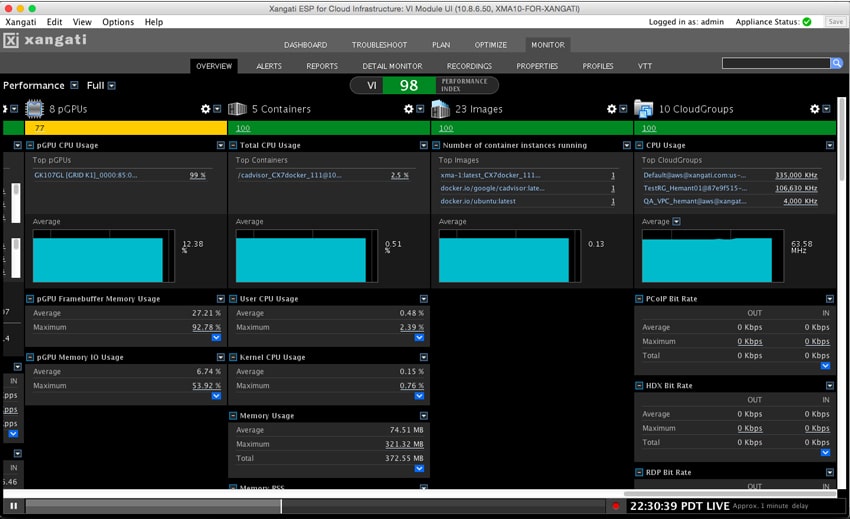Collapse the pGPU Framebuffer Memory Usage panel
This screenshot has width=850, height=519.
point(30,299)
